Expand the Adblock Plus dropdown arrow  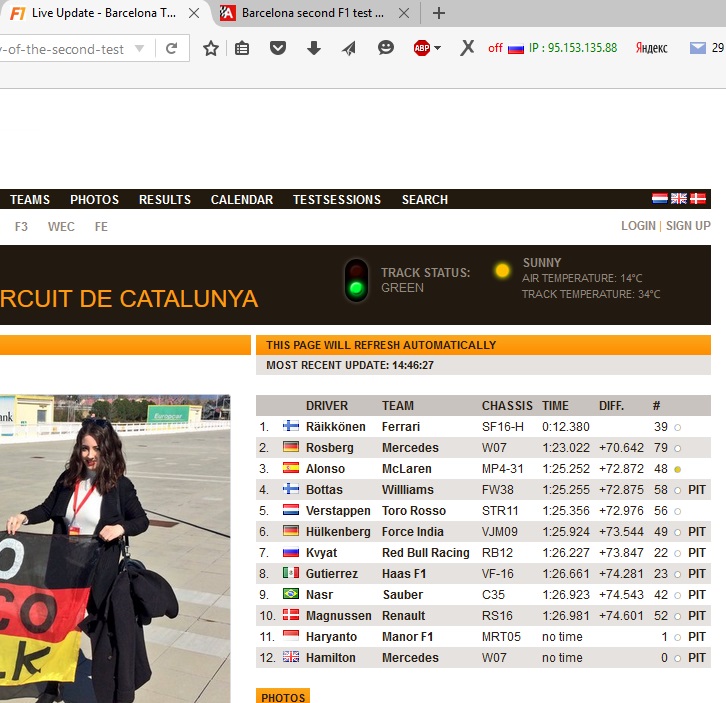point(438,48)
